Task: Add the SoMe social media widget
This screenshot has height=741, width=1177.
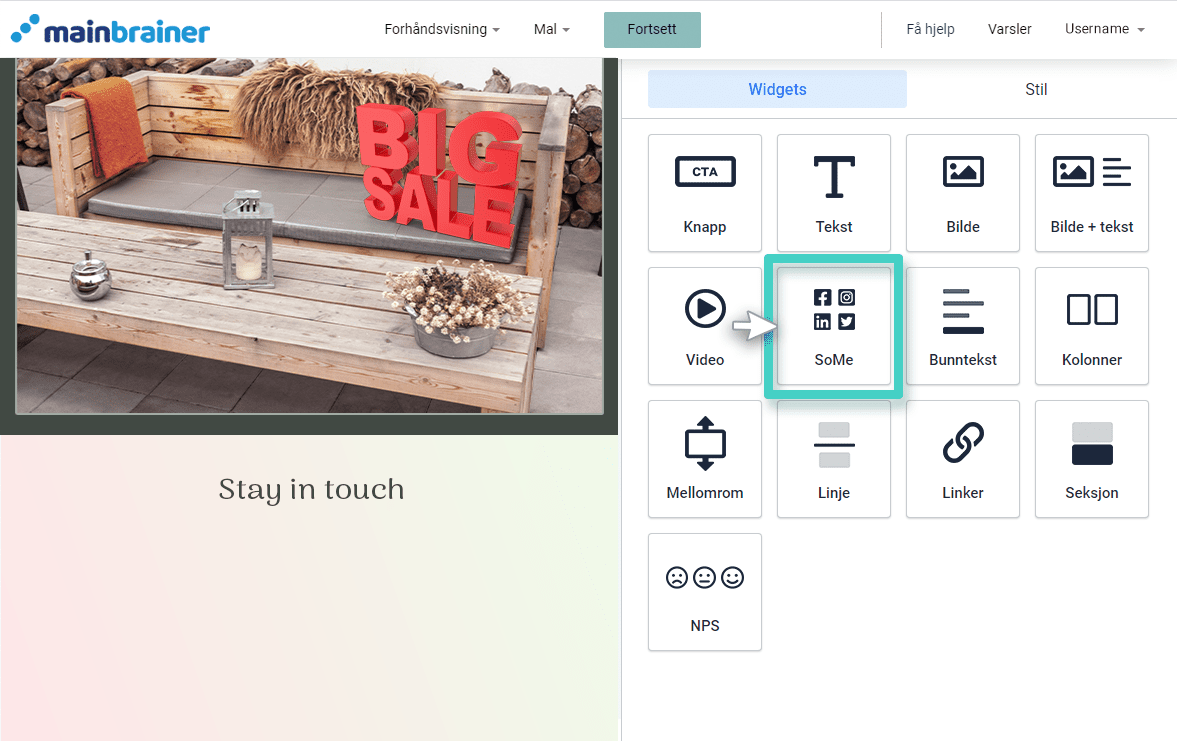Action: tap(833, 326)
